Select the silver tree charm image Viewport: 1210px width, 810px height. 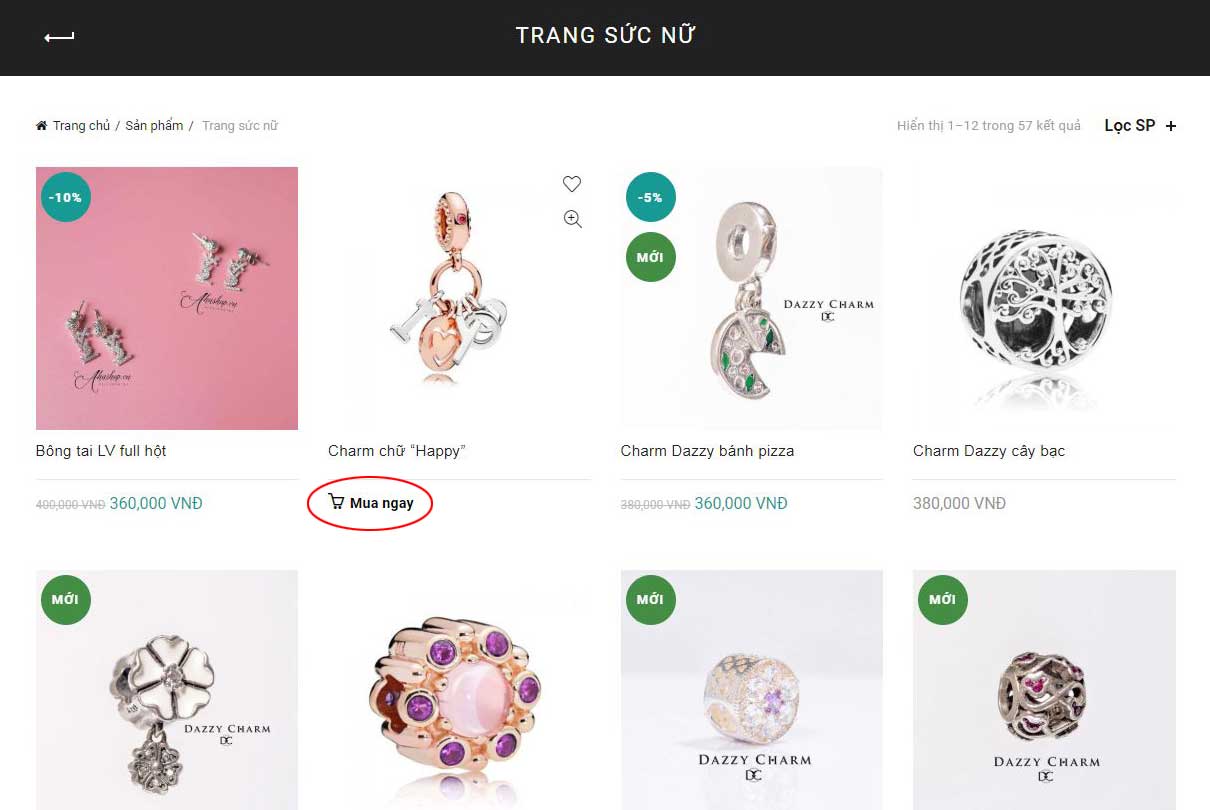click(1044, 298)
